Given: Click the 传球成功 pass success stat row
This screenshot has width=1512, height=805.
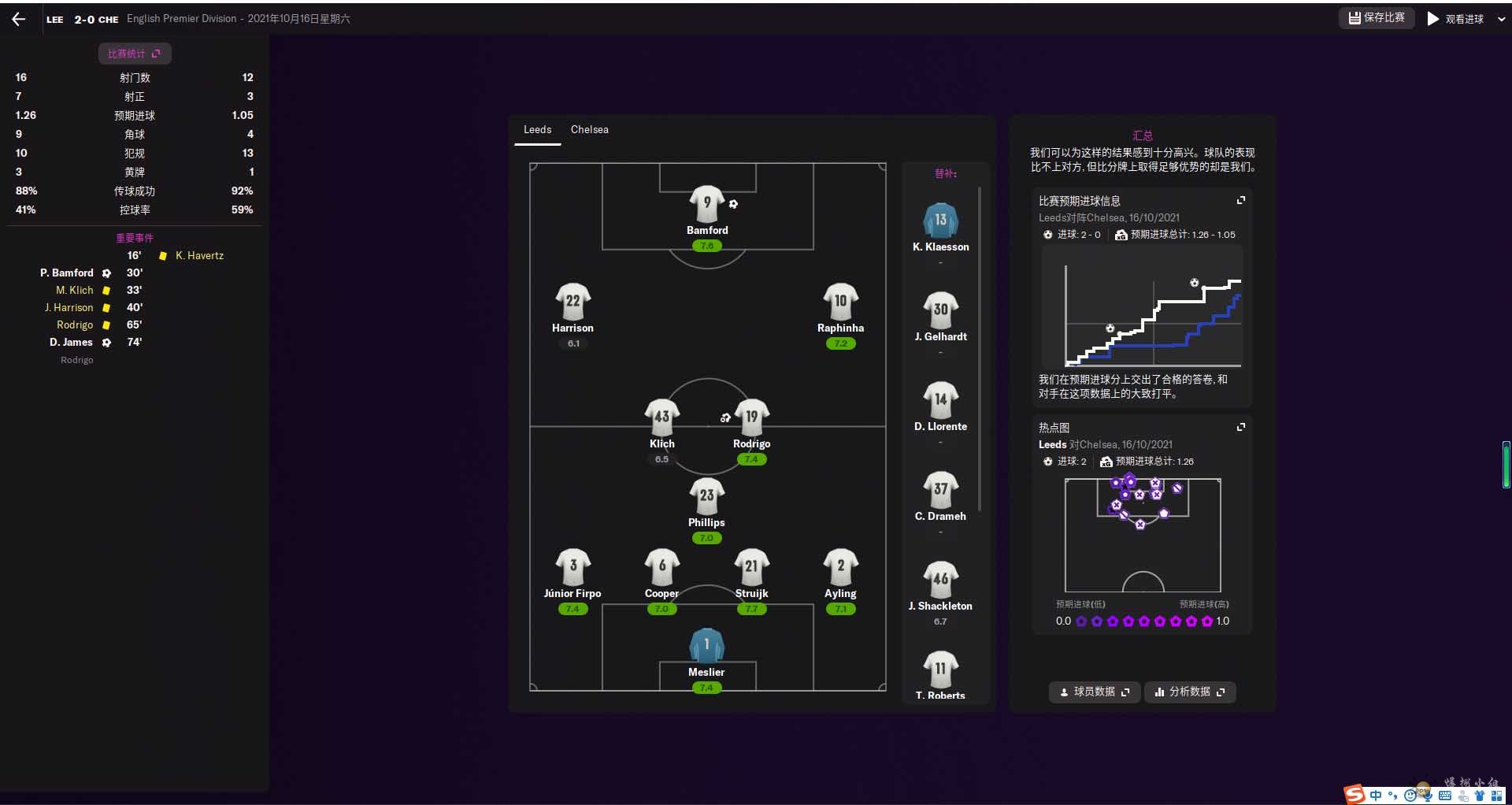Looking at the screenshot, I should tap(135, 191).
